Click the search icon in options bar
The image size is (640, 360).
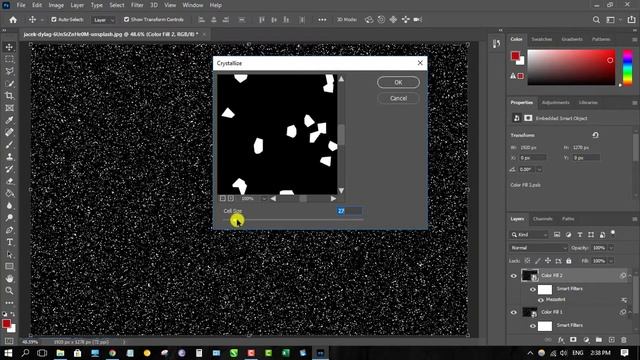(596, 20)
